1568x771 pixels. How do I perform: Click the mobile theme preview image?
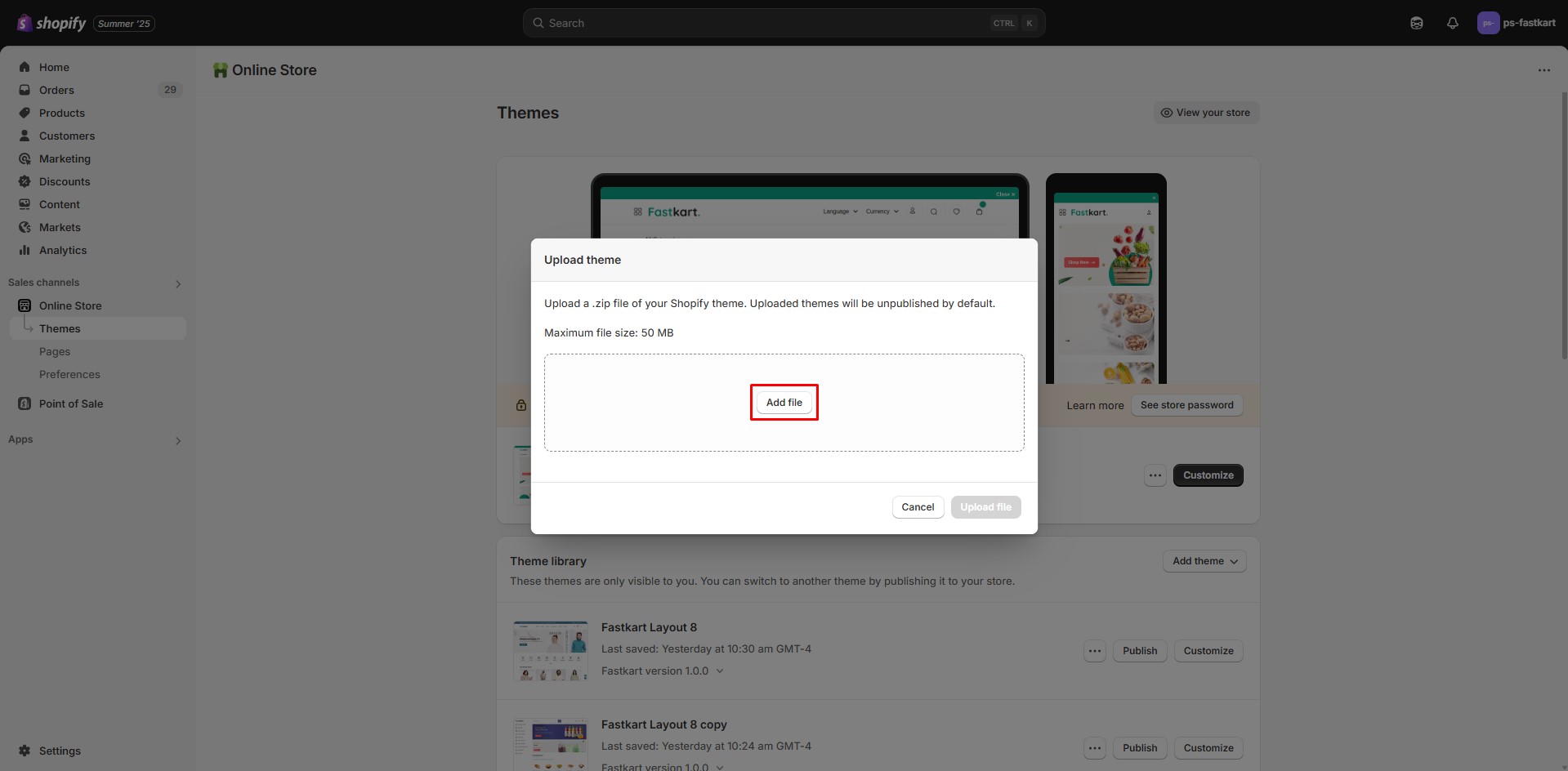click(x=1106, y=279)
